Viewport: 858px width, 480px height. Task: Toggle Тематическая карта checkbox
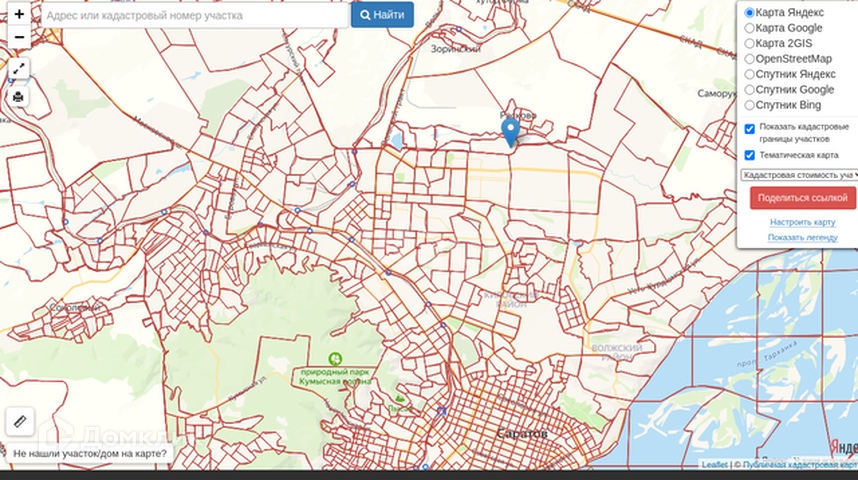coord(750,155)
